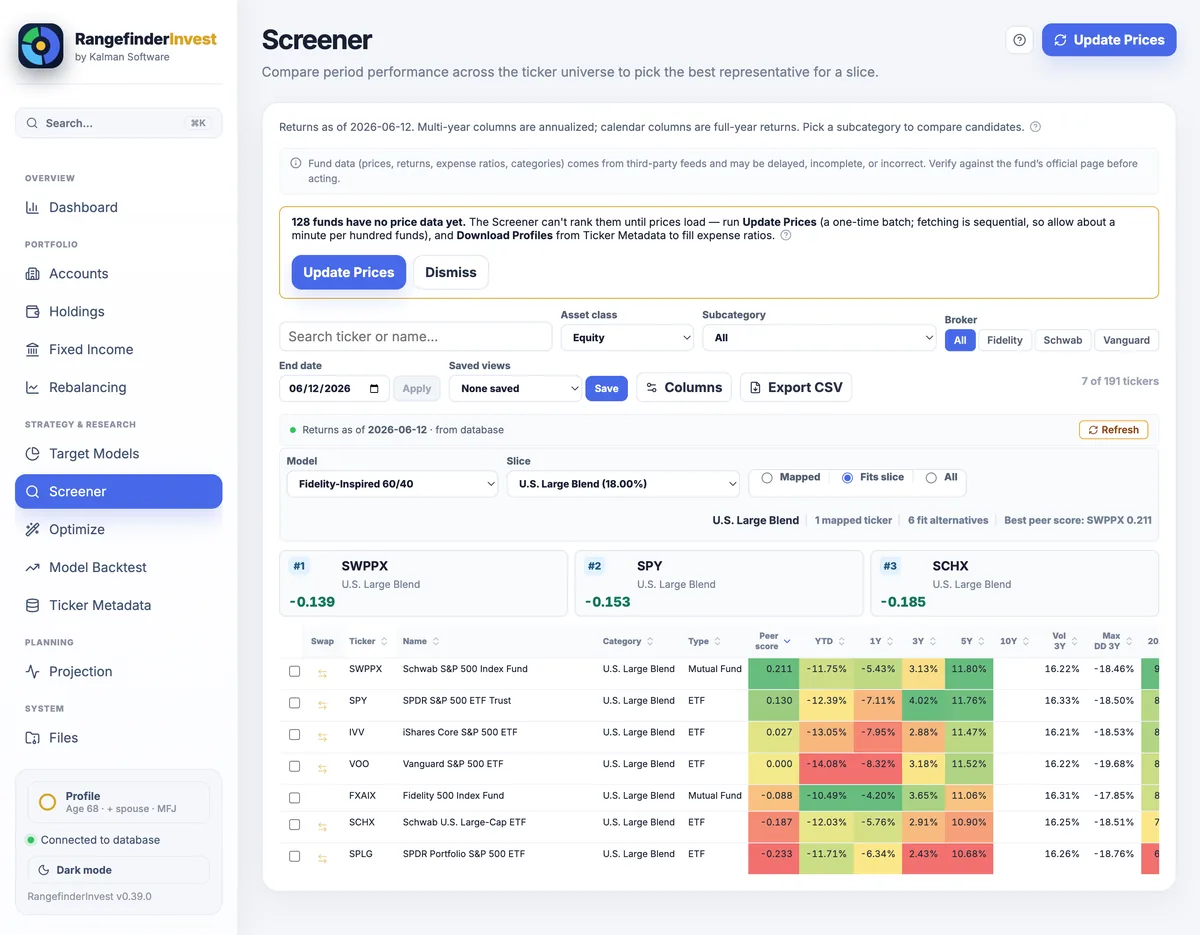Click the swap icon for VOO row
The width and height of the screenshot is (1200, 935).
tap(322, 769)
